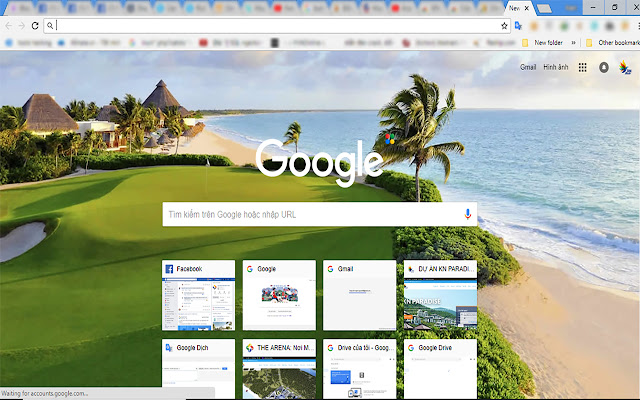Click the 'Facebook' tile title text
The width and height of the screenshot is (640, 400).
pos(189,269)
